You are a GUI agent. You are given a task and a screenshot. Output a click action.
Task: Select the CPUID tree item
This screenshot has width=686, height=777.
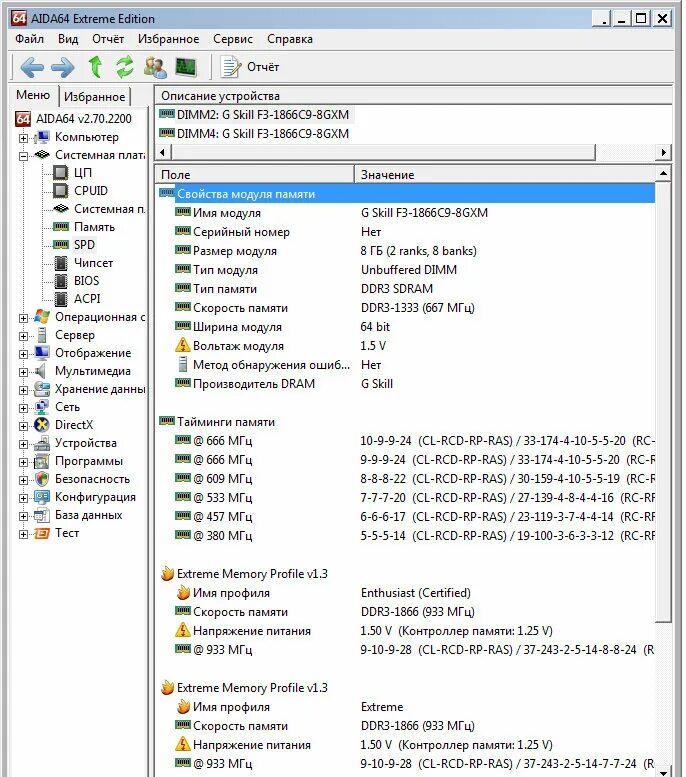click(x=91, y=191)
